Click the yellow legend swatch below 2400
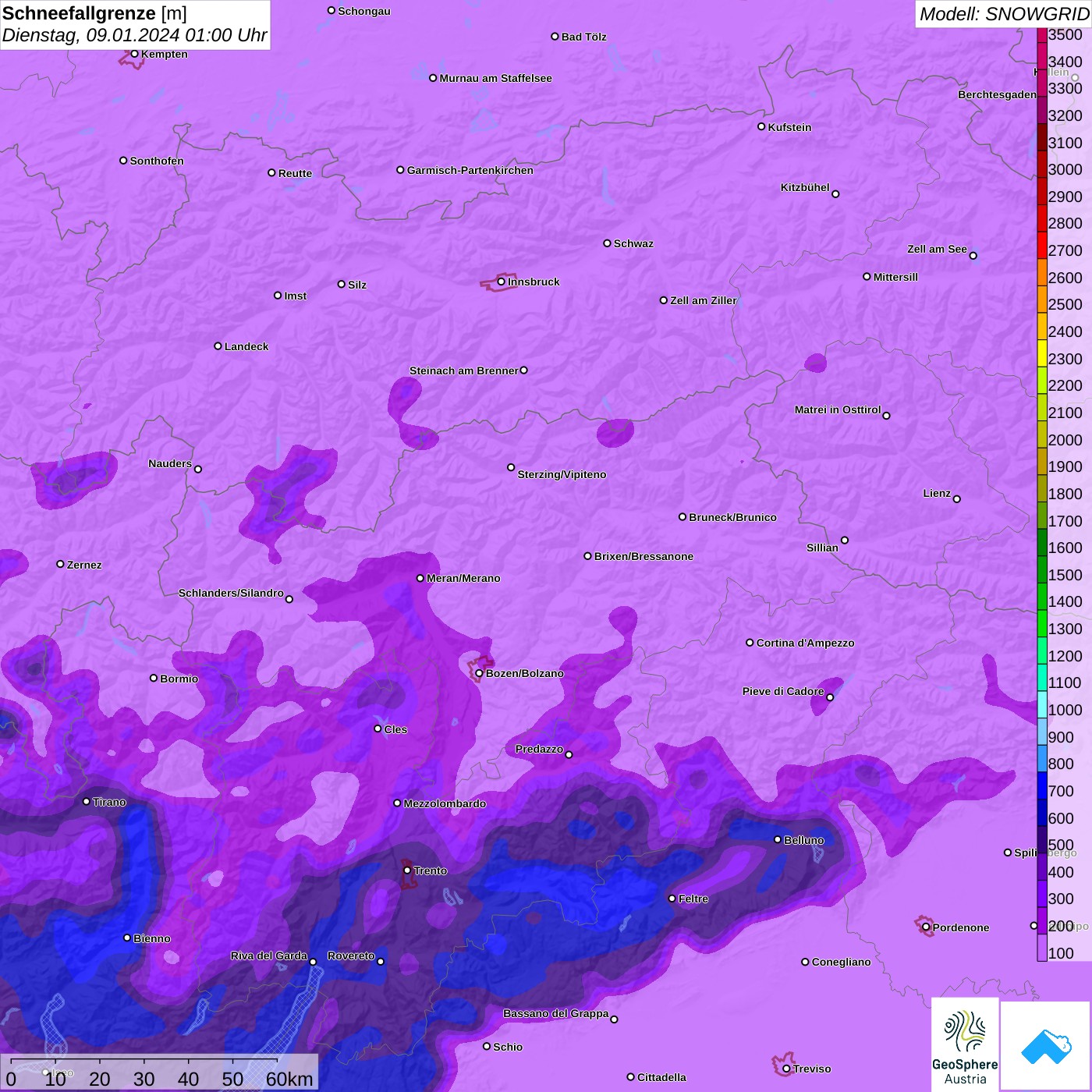Image resolution: width=1092 pixels, height=1092 pixels. coord(1042,353)
